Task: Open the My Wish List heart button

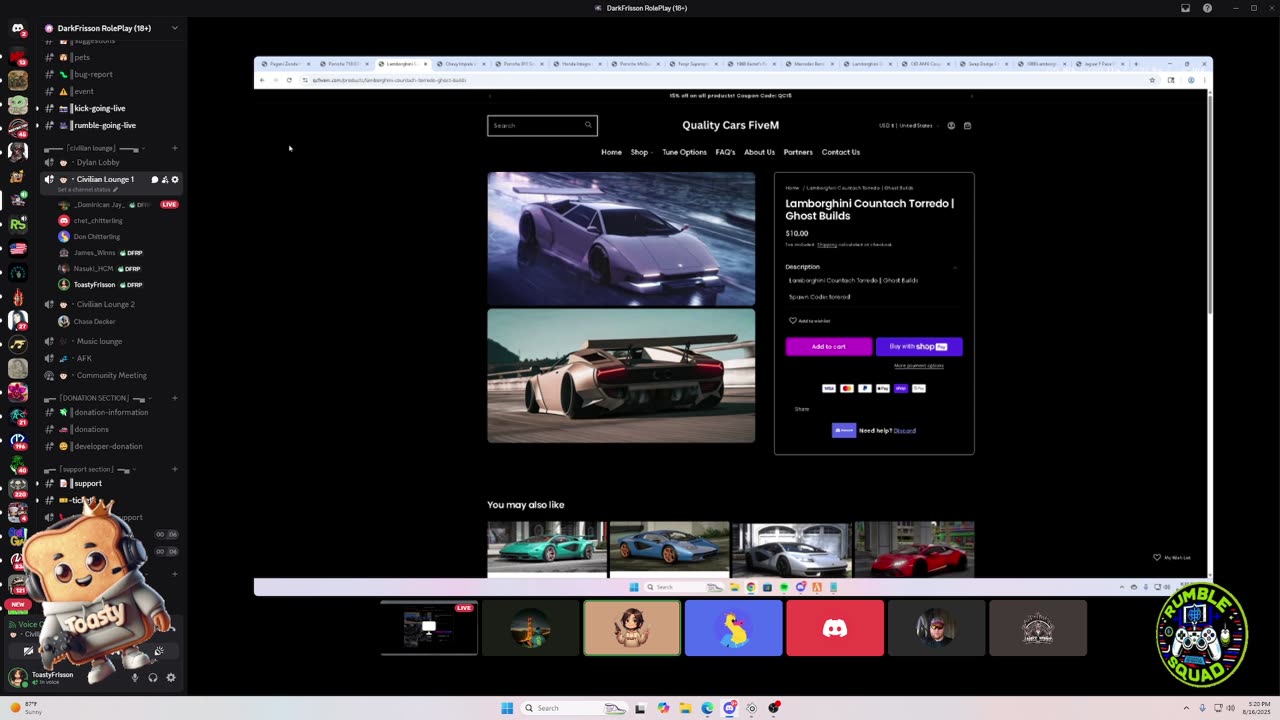Action: pyautogui.click(x=1171, y=557)
